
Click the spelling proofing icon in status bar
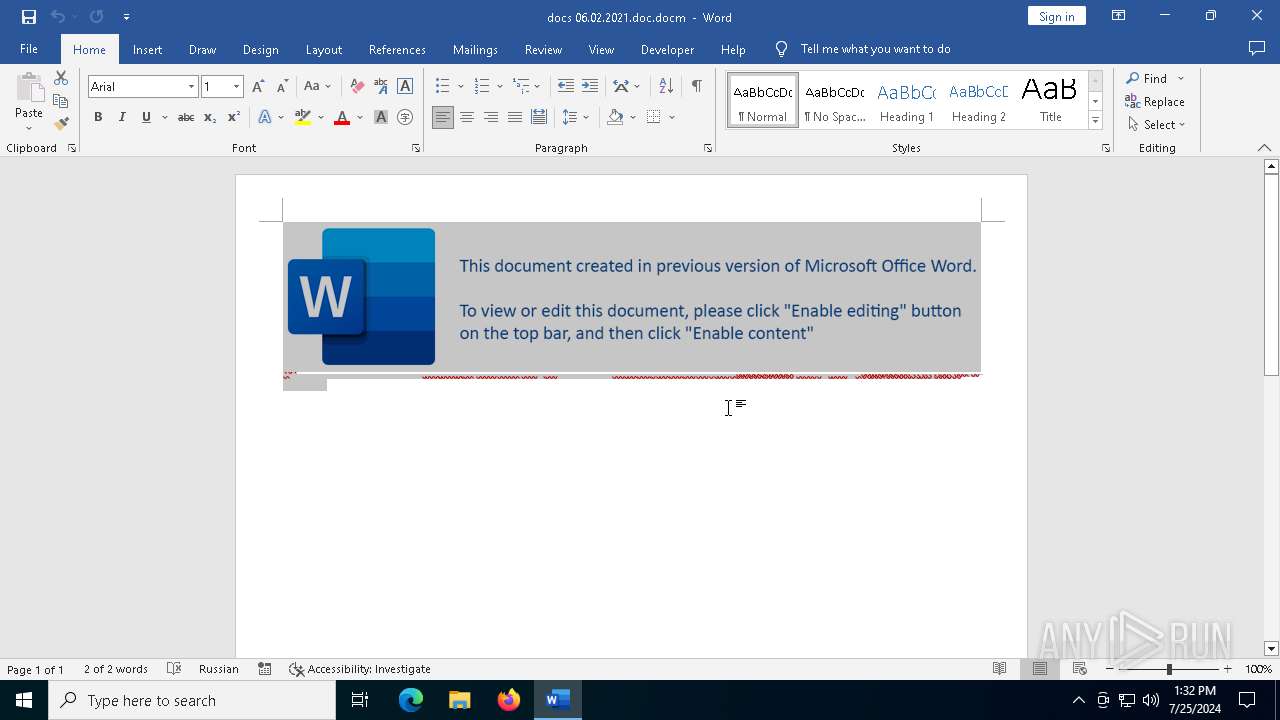pos(174,669)
